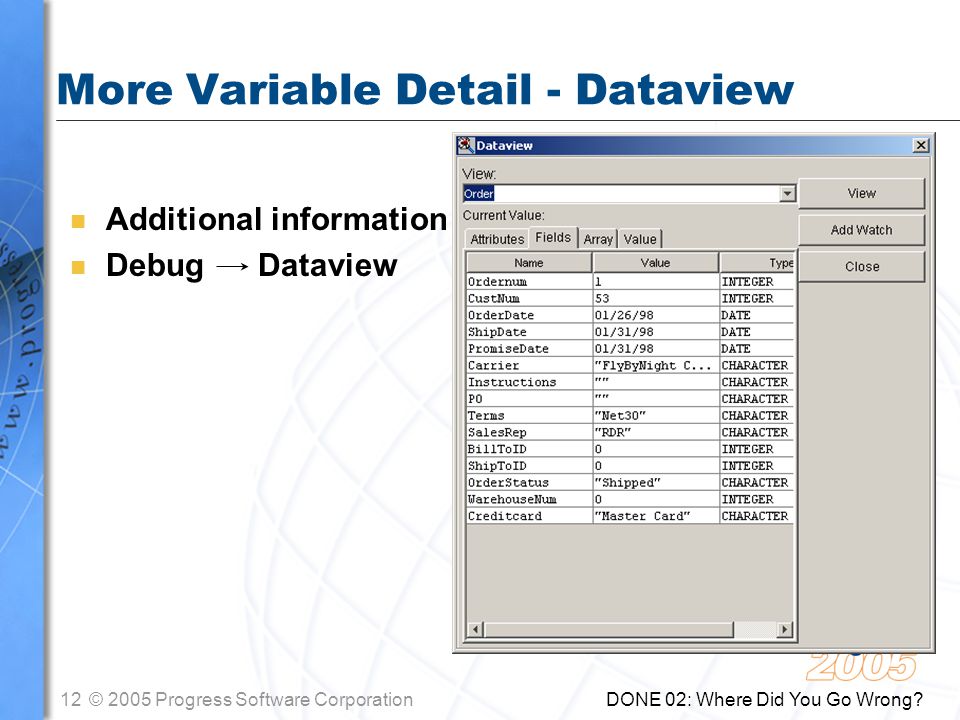This screenshot has width=960, height=720.
Task: Switch to the Fields tab
Action: click(553, 238)
